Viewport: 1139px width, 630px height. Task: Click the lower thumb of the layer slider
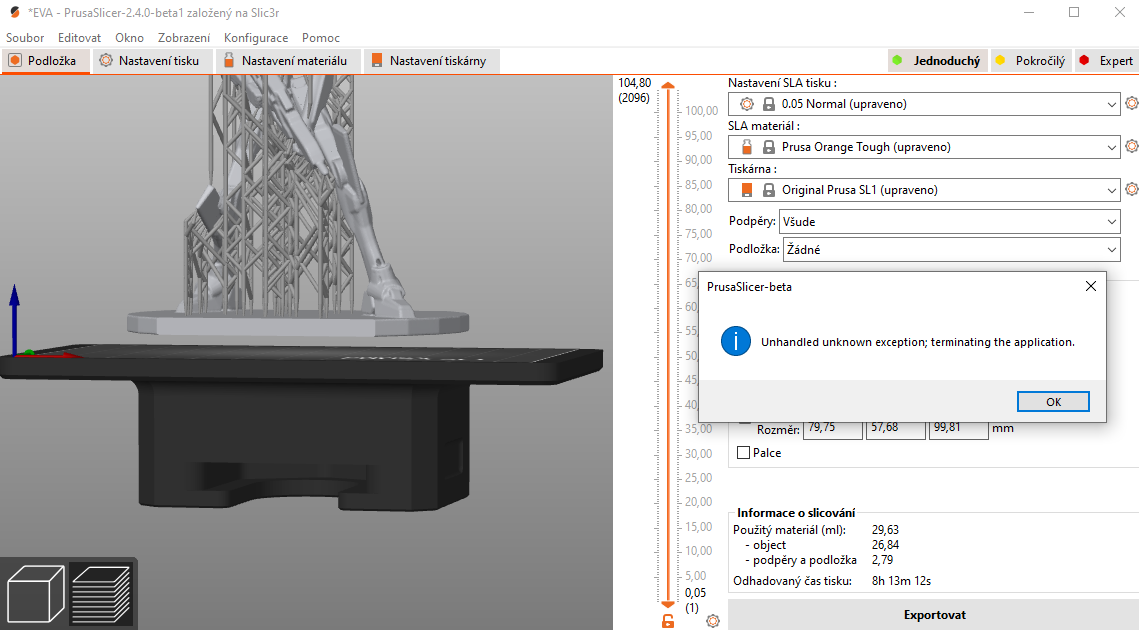[x=668, y=604]
